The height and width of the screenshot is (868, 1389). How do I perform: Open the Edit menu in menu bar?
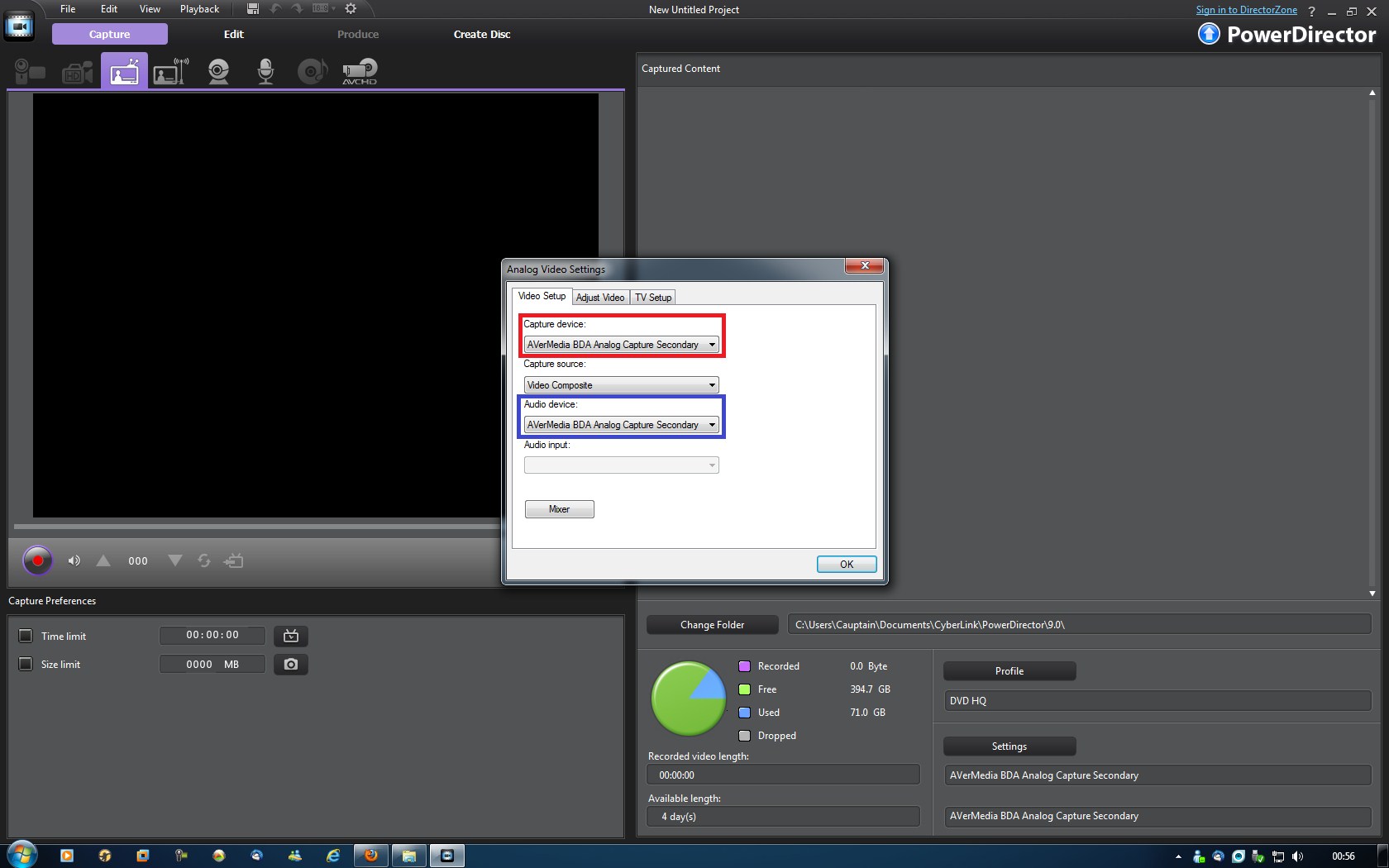click(x=109, y=9)
